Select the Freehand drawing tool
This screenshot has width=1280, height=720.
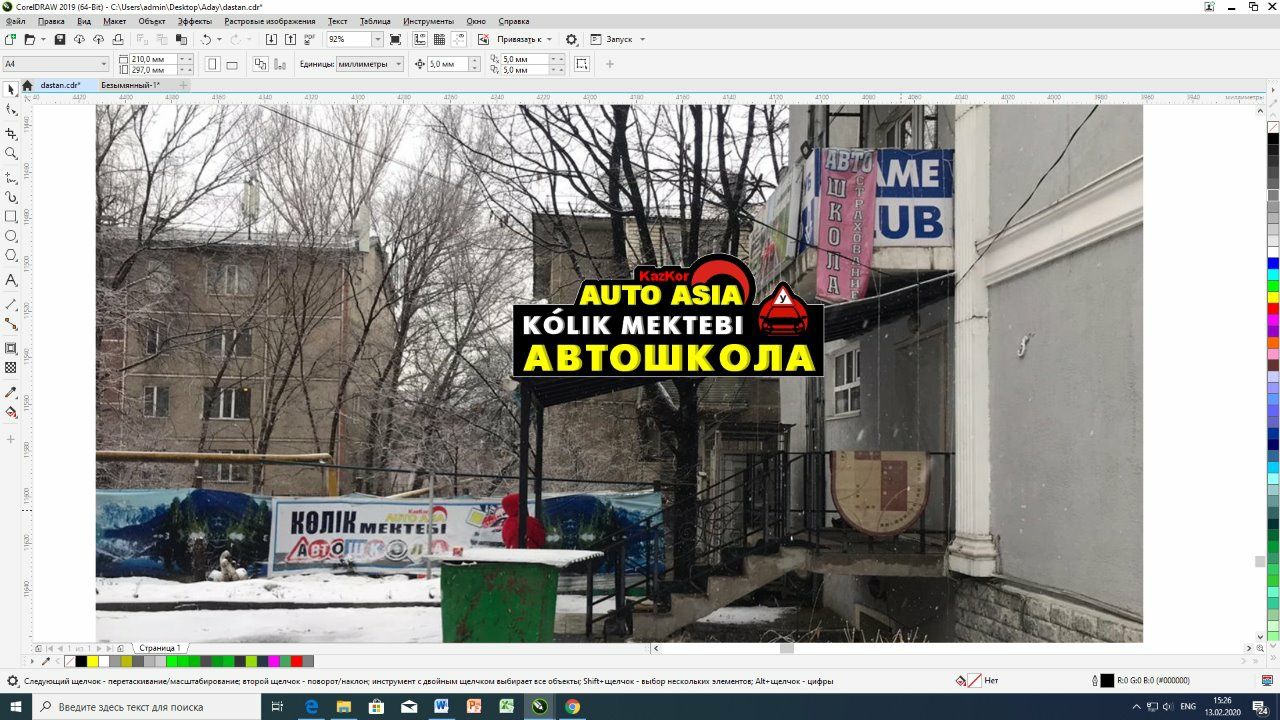[11, 177]
